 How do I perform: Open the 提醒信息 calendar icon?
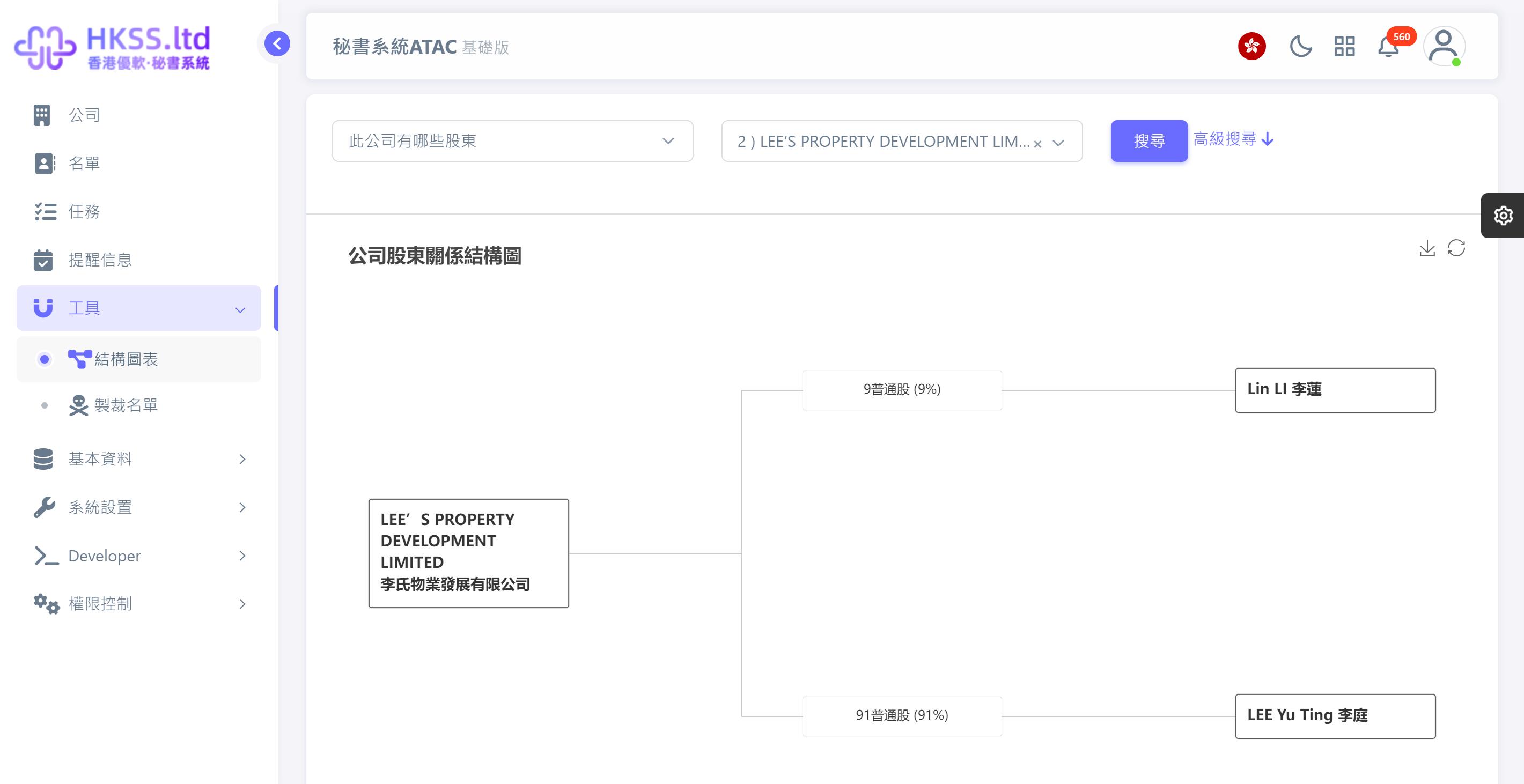click(x=43, y=260)
